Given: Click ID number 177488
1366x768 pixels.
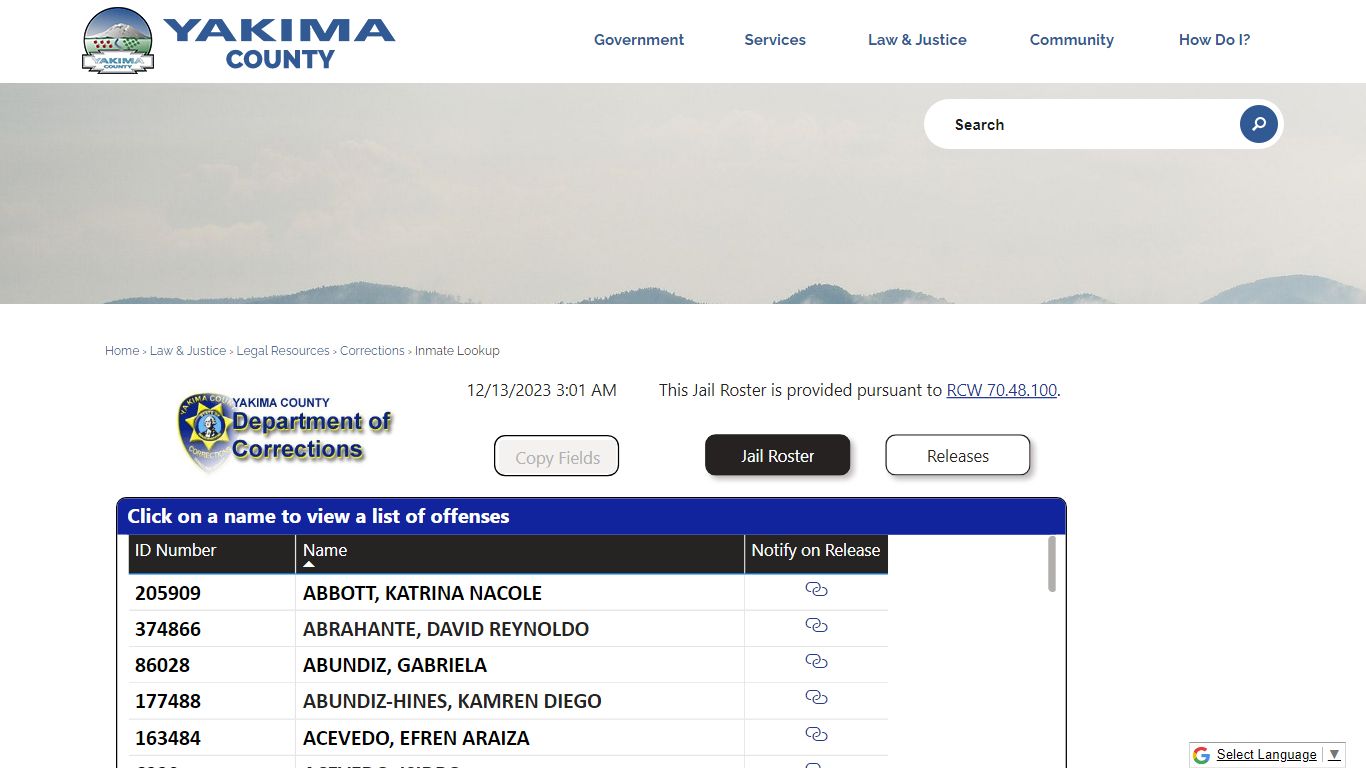Looking at the screenshot, I should [168, 701].
